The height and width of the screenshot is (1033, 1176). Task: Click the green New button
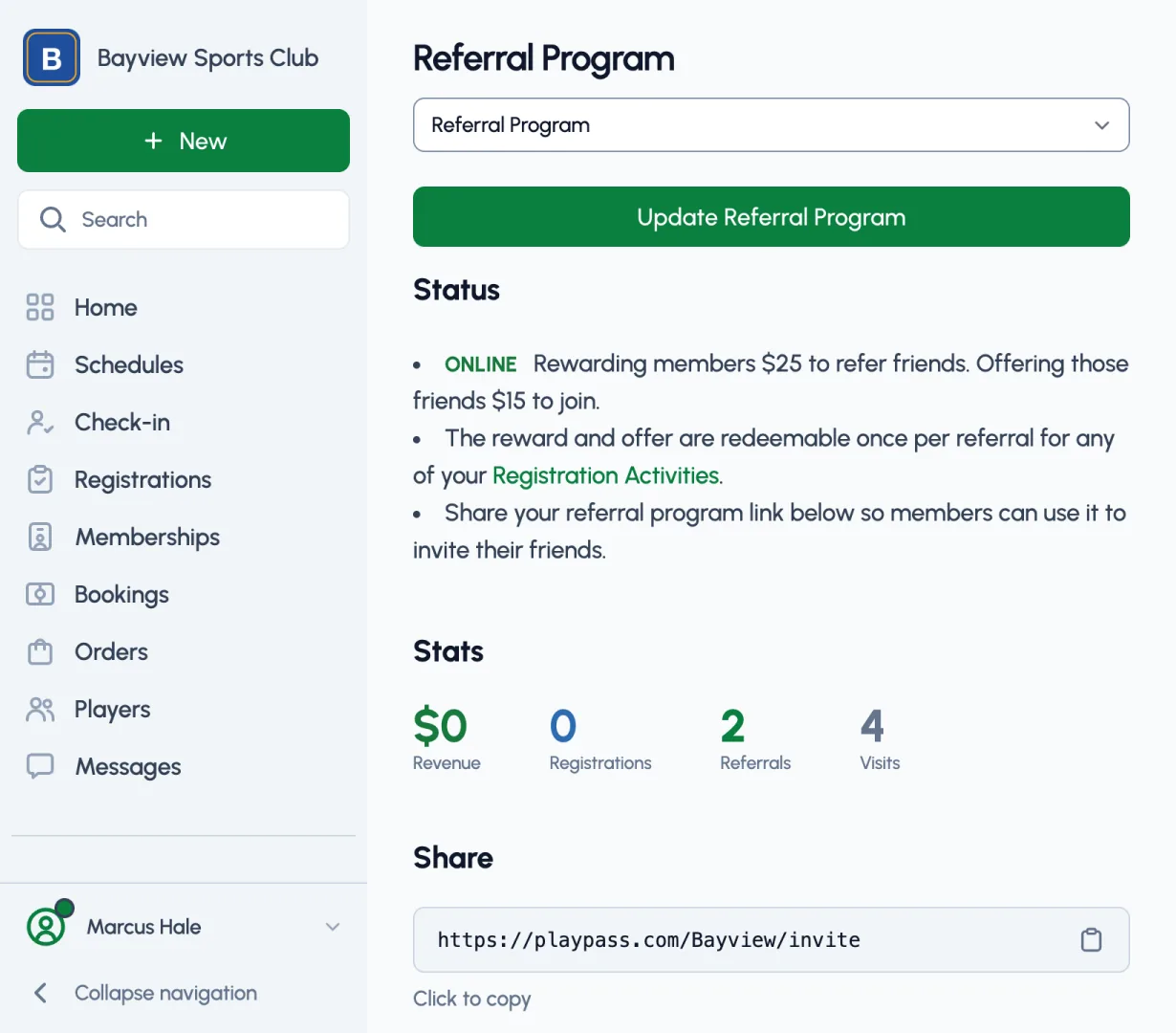184,141
